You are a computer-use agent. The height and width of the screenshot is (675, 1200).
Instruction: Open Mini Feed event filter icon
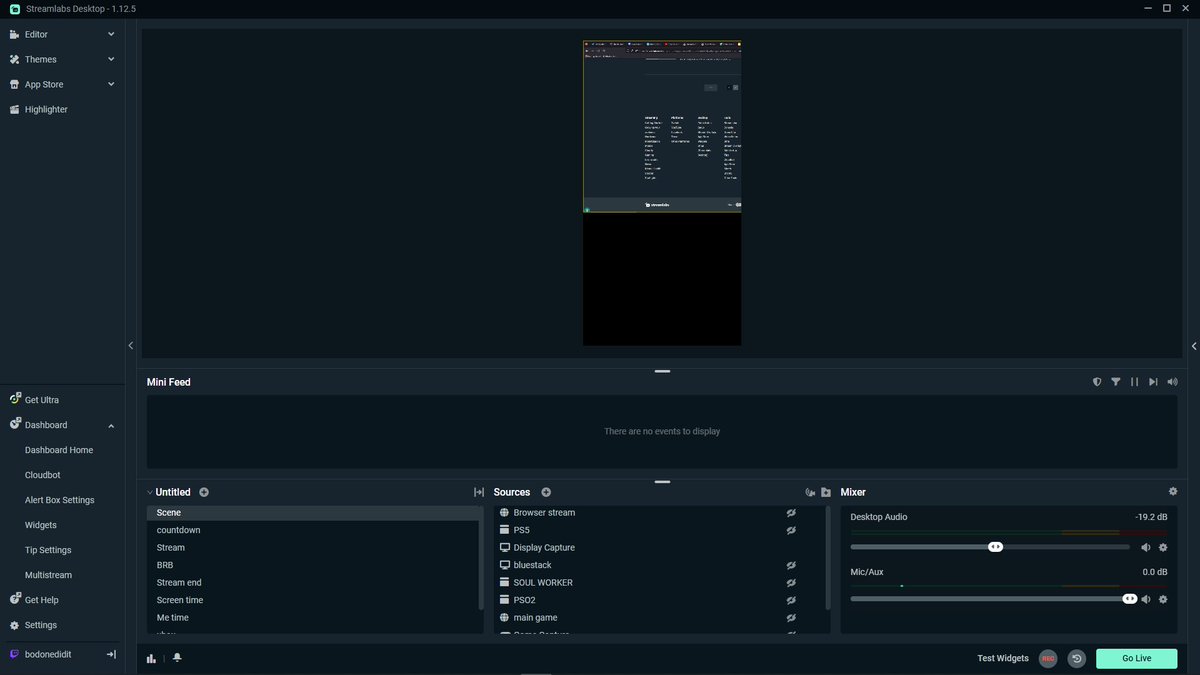1116,382
